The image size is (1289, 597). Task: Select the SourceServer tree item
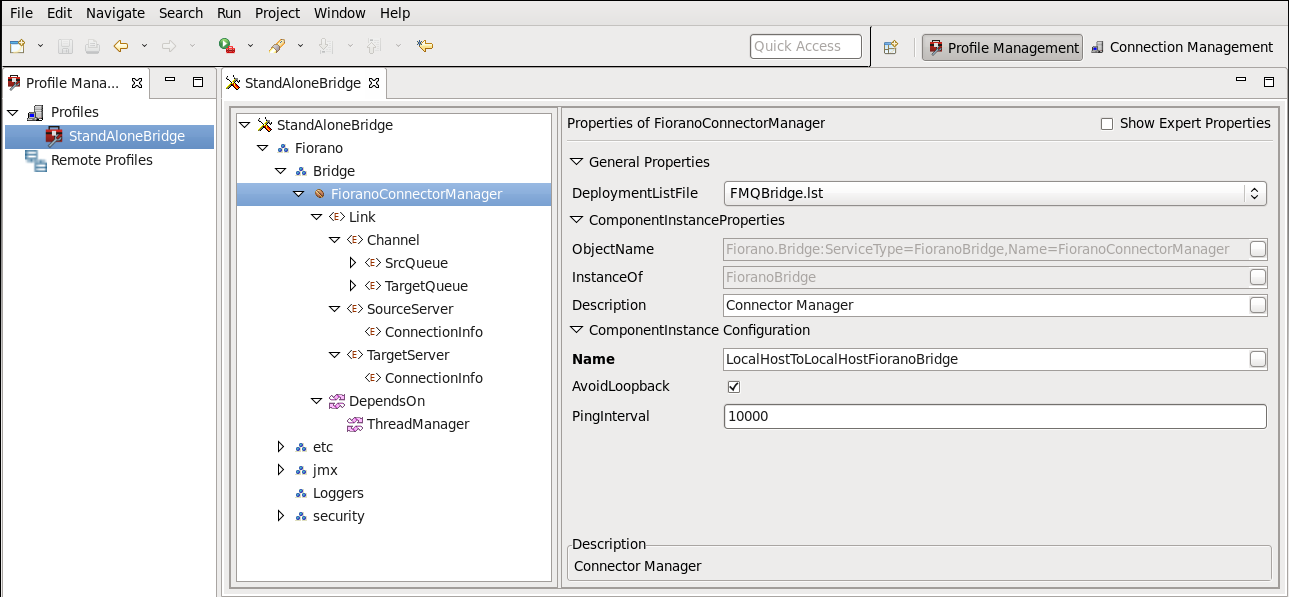410,309
